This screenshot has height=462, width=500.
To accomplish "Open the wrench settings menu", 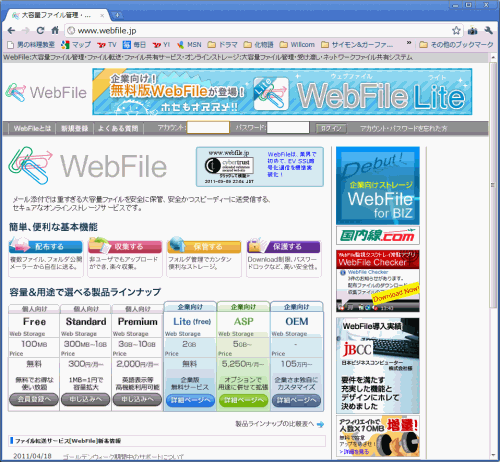I will tap(488, 31).
